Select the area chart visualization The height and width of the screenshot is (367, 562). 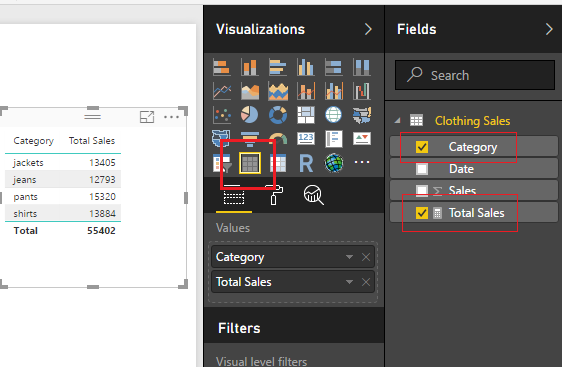coord(250,91)
